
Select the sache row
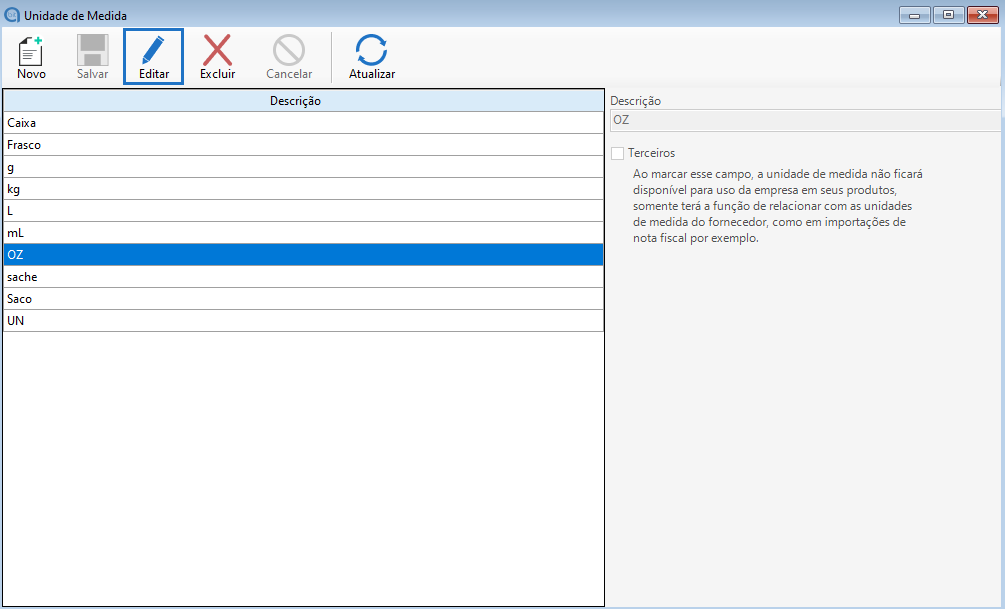[303, 277]
